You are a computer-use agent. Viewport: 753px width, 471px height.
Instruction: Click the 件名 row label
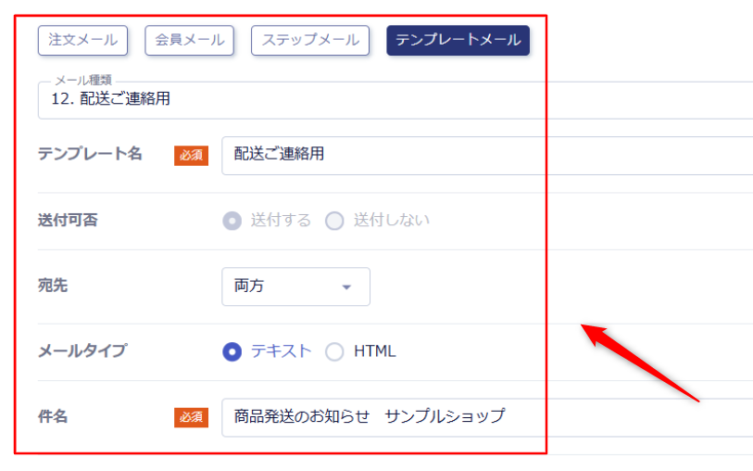[53, 416]
